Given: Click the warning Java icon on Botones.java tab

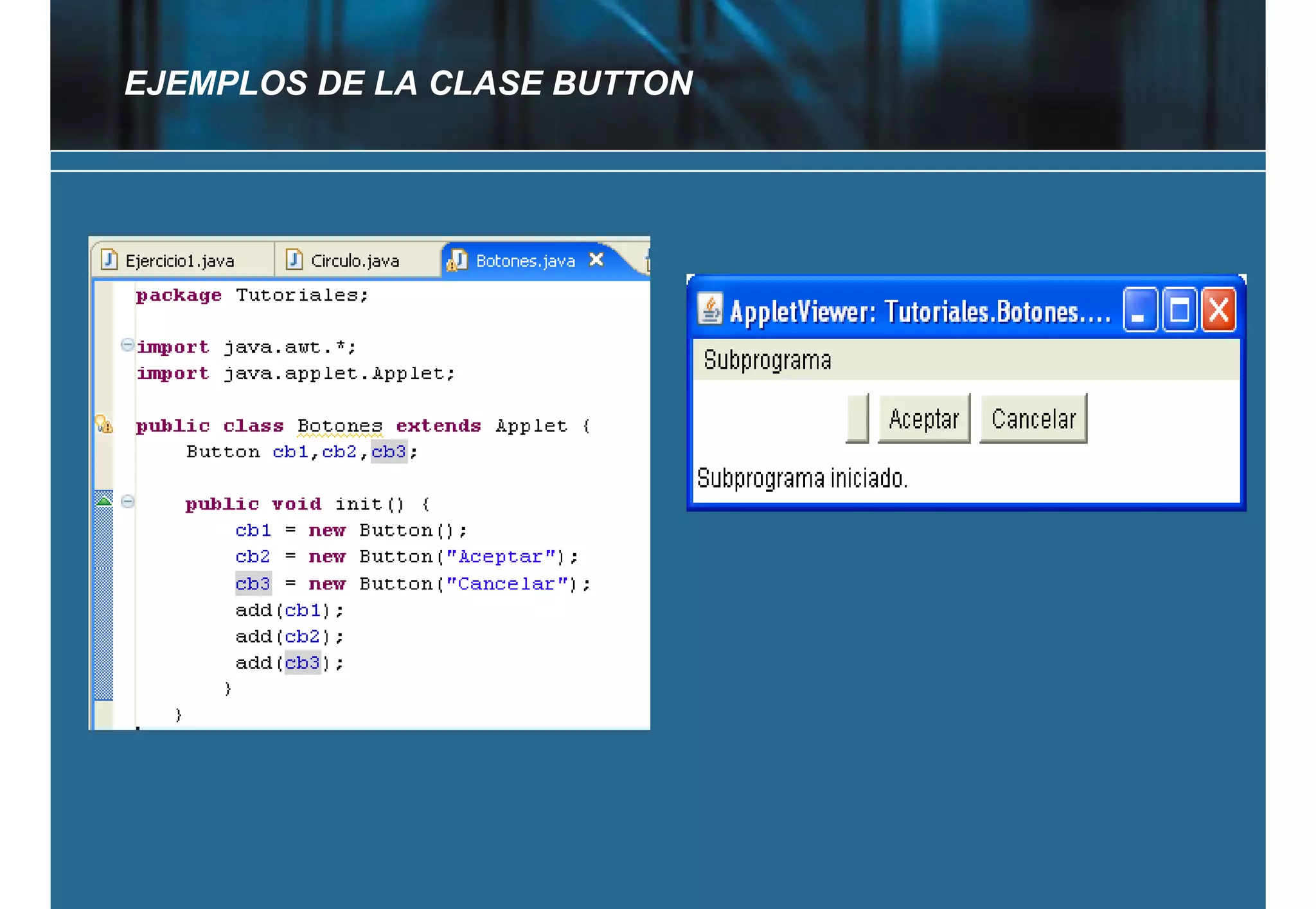Looking at the screenshot, I should [x=457, y=260].
